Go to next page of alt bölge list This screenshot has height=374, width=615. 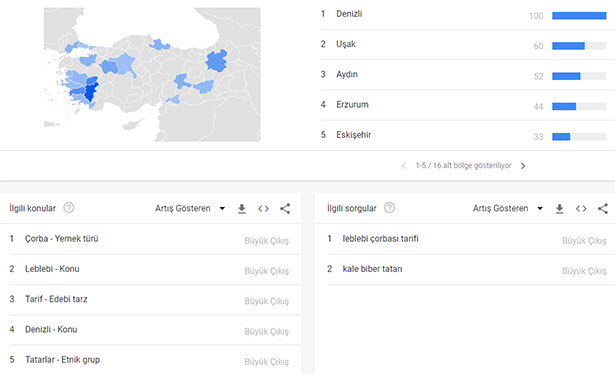coord(523,166)
